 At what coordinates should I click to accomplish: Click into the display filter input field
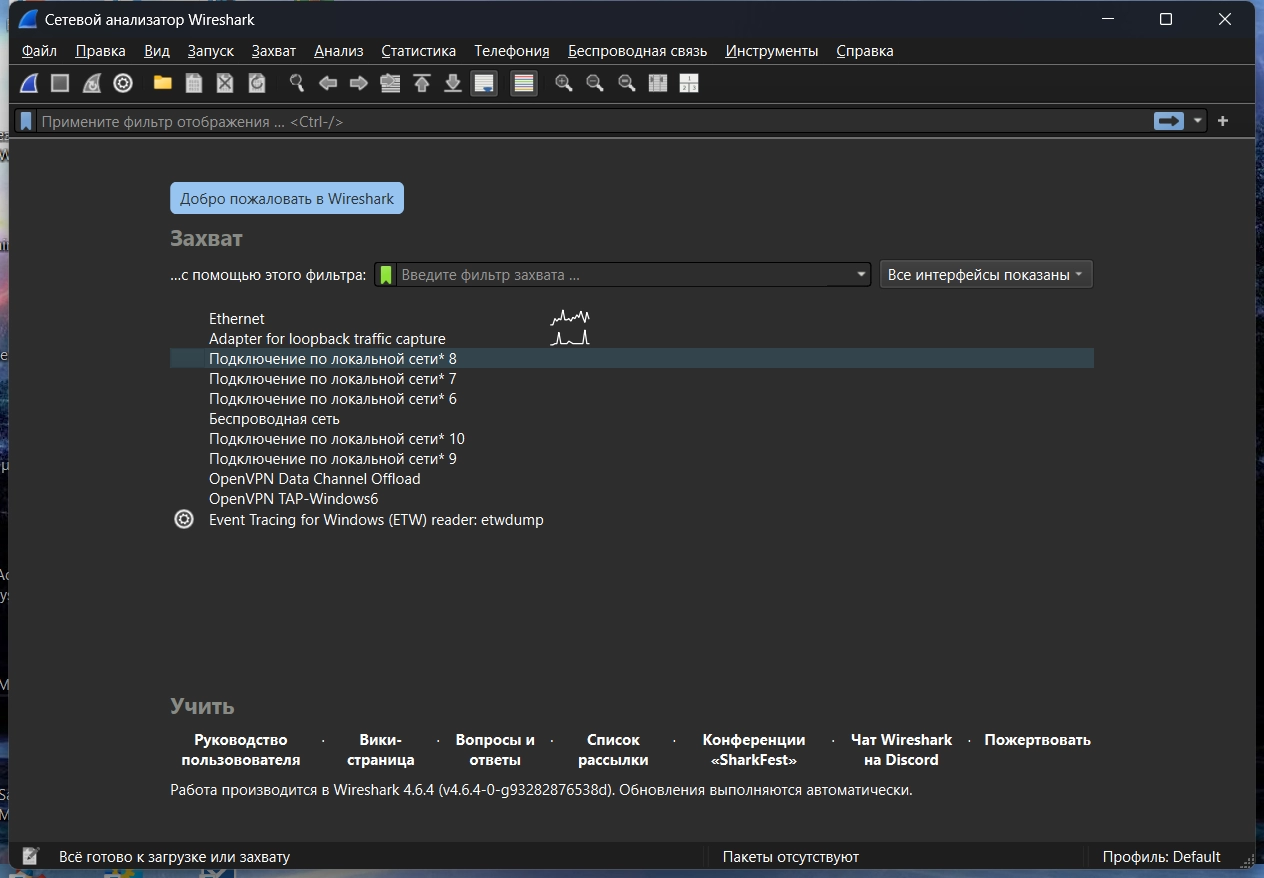pos(590,121)
